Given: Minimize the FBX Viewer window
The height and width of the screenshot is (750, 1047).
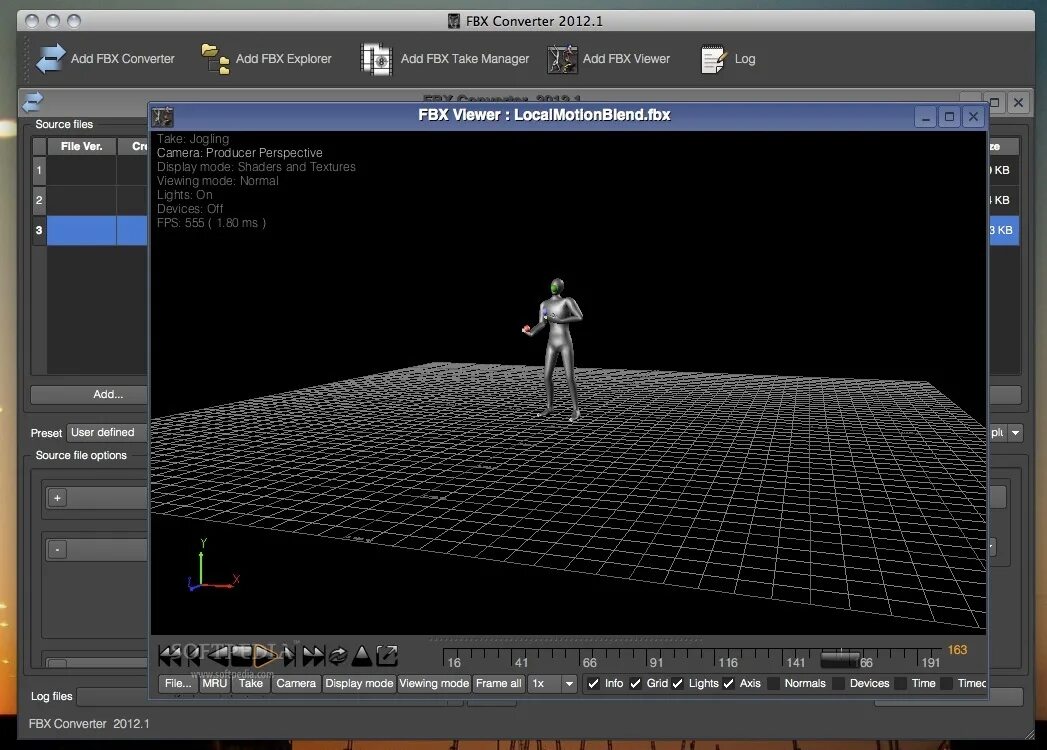Looking at the screenshot, I should [925, 117].
